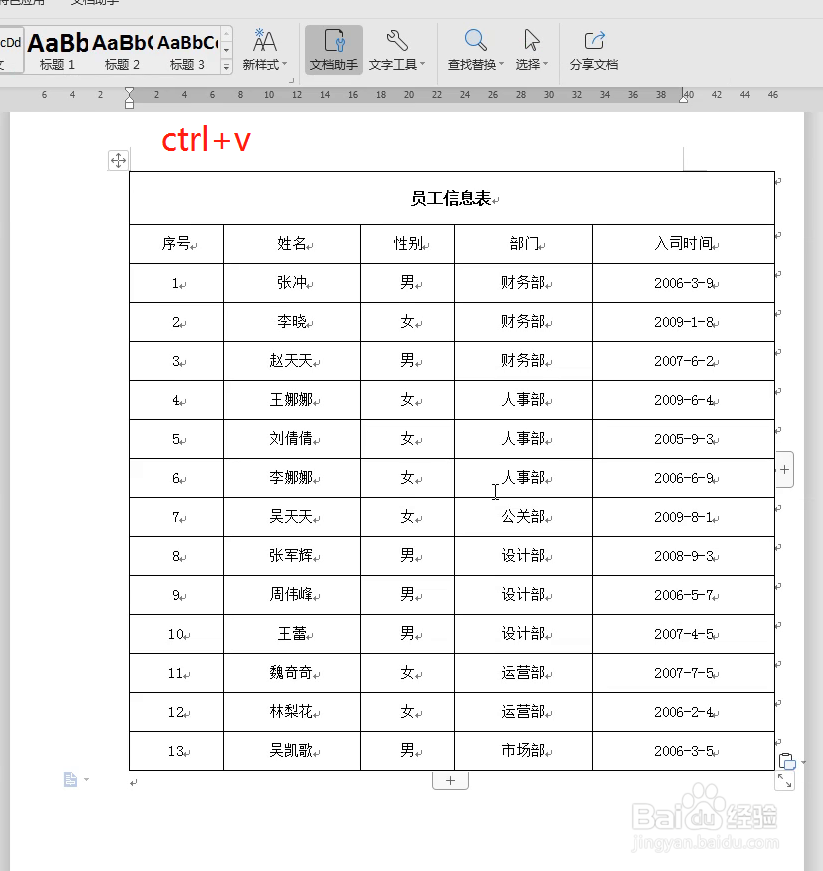Open the 文档助手 (Document Assistant) tool
The image size is (823, 871).
pyautogui.click(x=333, y=52)
